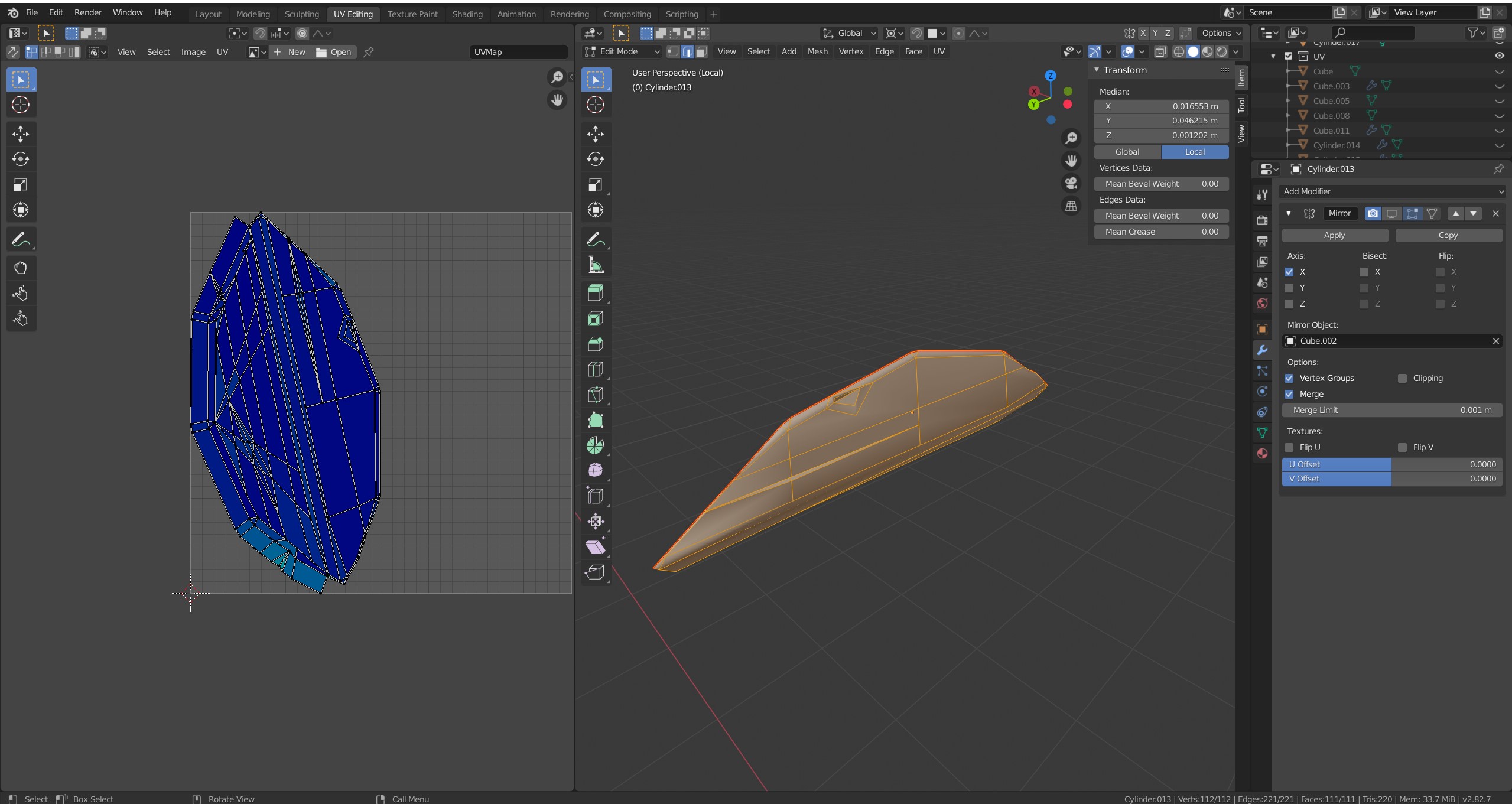Select the Grab tool in UV editor
Image resolution: width=1512 pixels, height=804 pixels.
pyautogui.click(x=21, y=268)
